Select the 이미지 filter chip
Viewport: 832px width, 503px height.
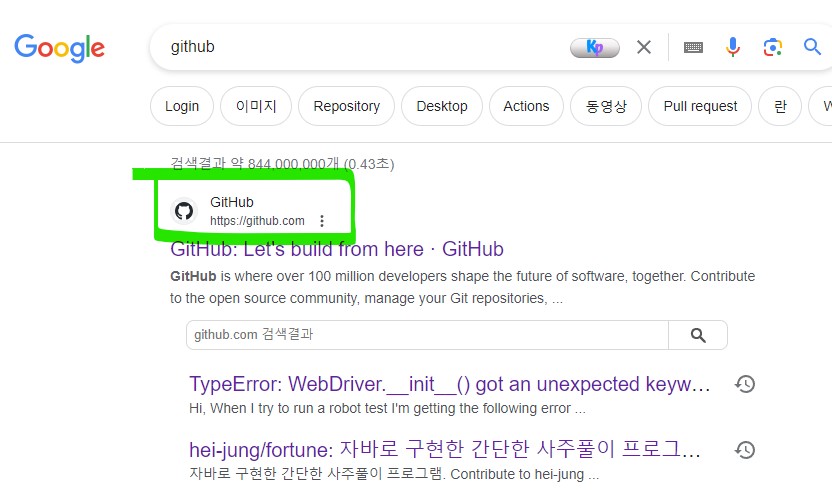point(256,106)
